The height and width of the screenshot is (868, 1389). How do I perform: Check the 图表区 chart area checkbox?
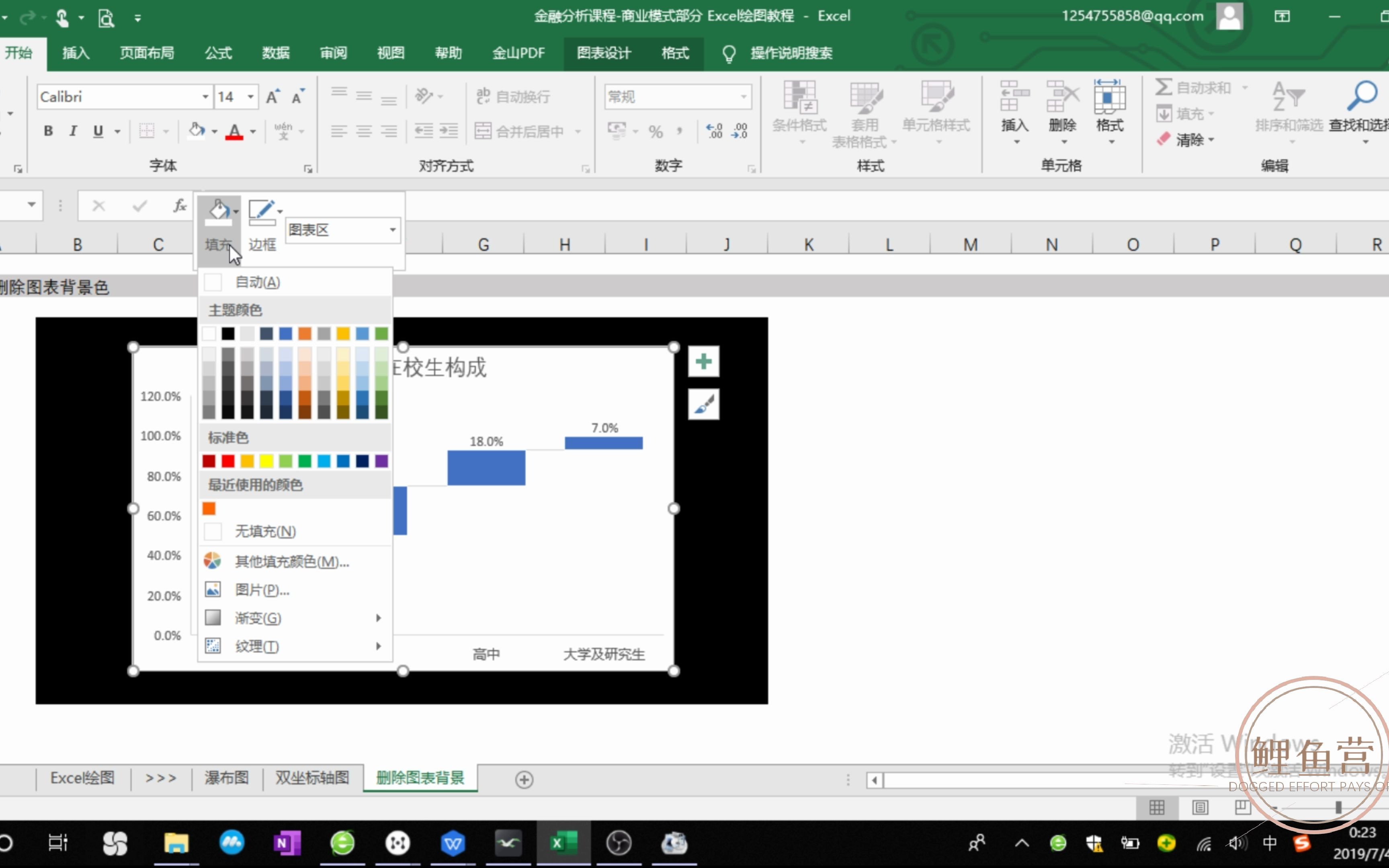point(340,229)
